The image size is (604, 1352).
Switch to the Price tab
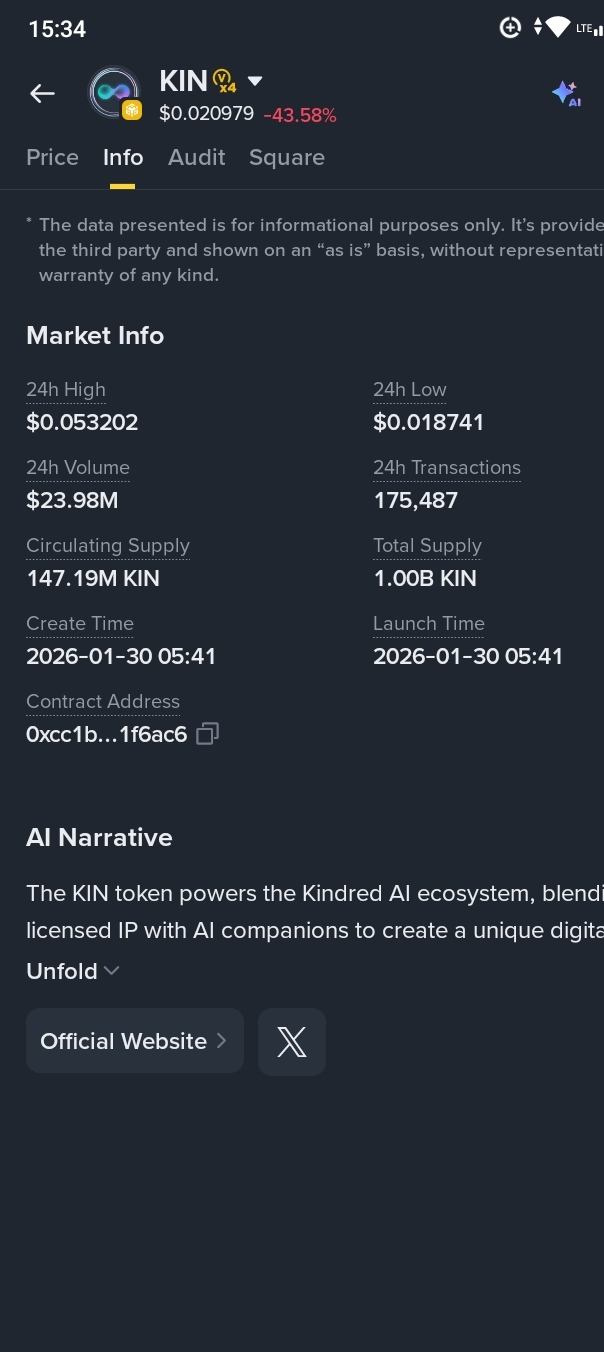click(52, 157)
